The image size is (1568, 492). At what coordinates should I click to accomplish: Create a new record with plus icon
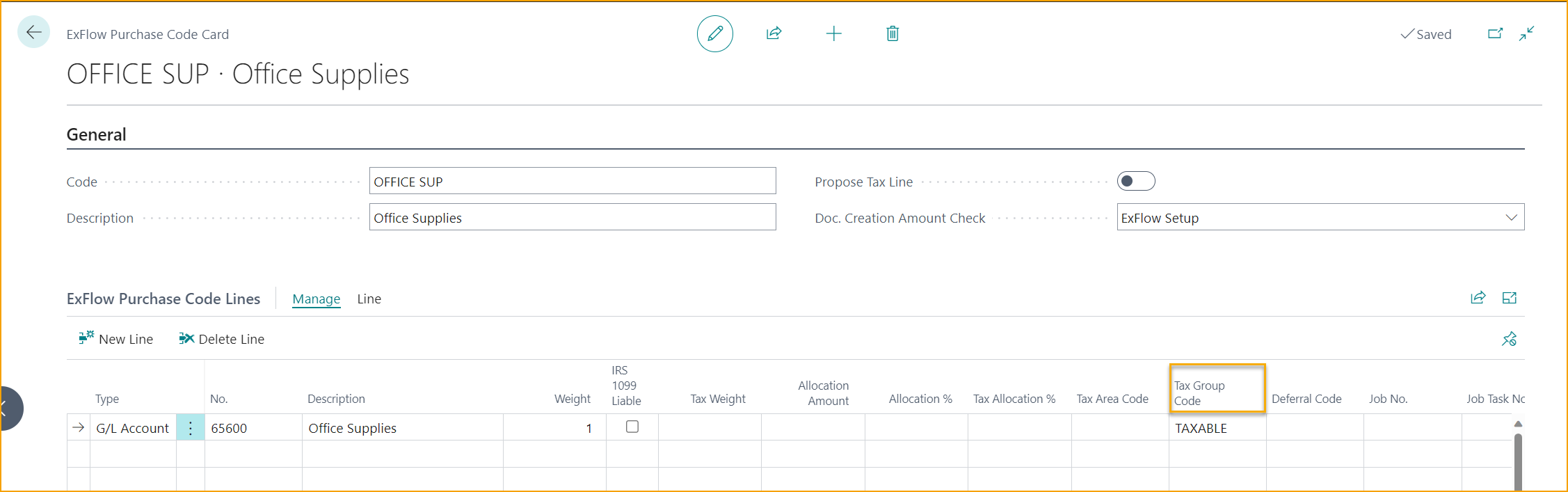(833, 33)
